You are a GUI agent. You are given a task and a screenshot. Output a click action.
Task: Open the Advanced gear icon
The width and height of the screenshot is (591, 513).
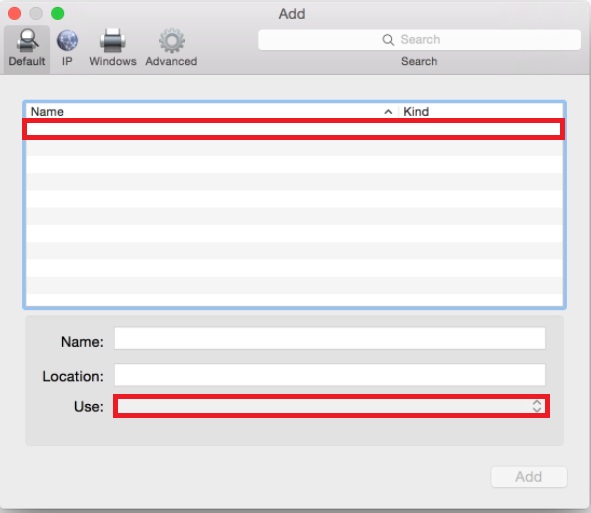pos(171,40)
